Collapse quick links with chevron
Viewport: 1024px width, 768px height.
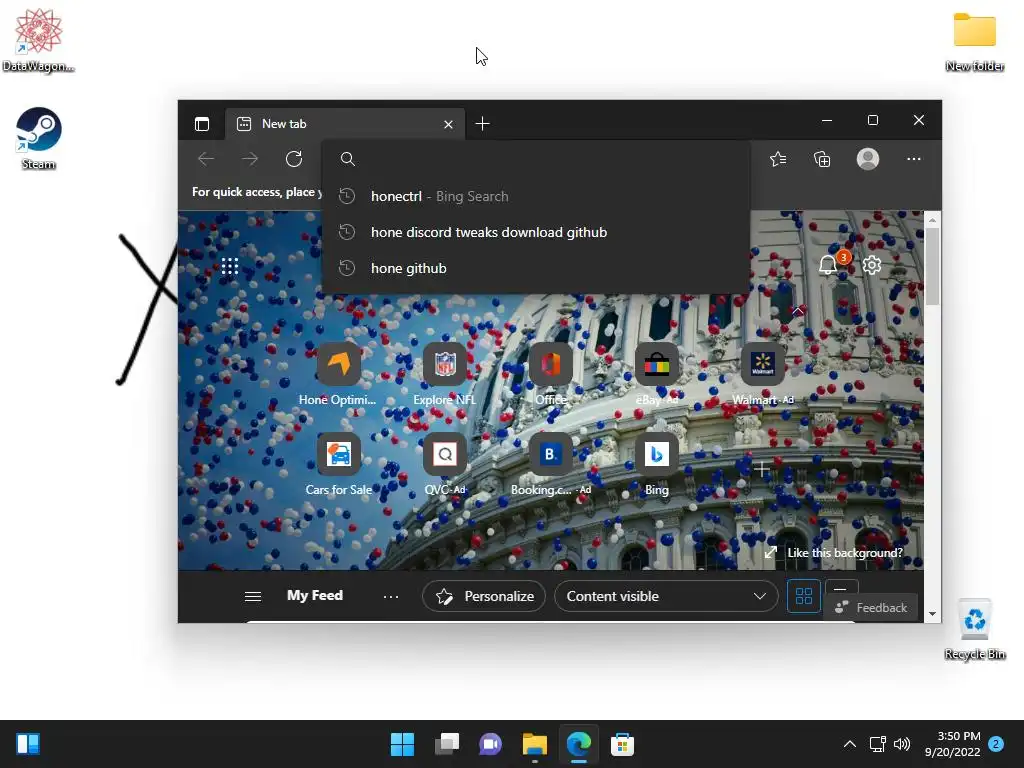798,312
